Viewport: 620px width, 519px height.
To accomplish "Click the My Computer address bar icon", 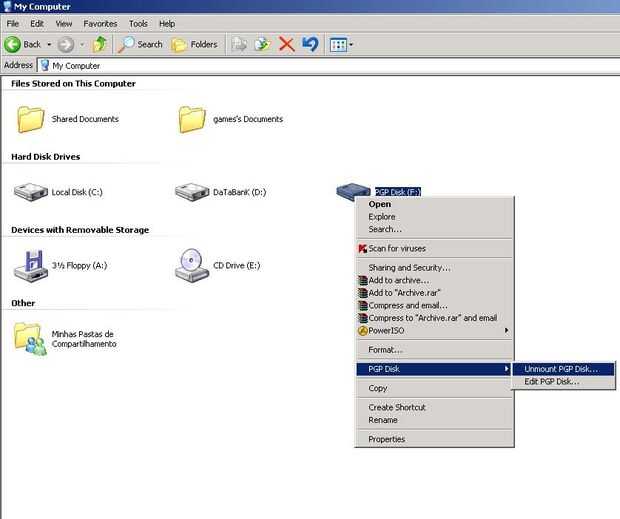I will pos(45,65).
